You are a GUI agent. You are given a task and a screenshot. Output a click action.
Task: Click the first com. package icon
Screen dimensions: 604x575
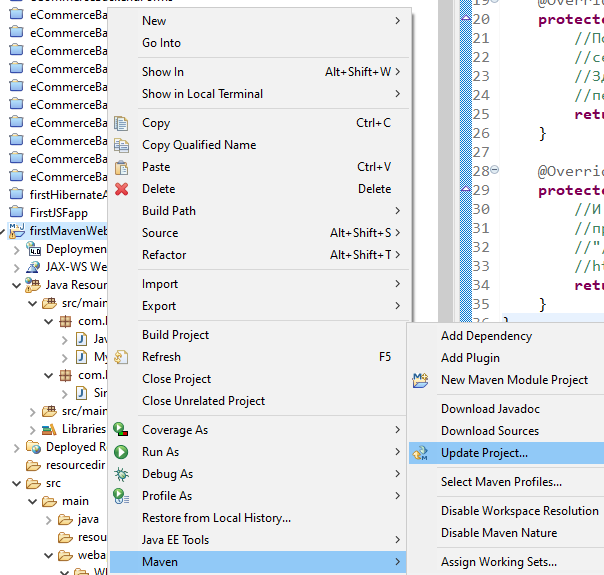coord(65,321)
